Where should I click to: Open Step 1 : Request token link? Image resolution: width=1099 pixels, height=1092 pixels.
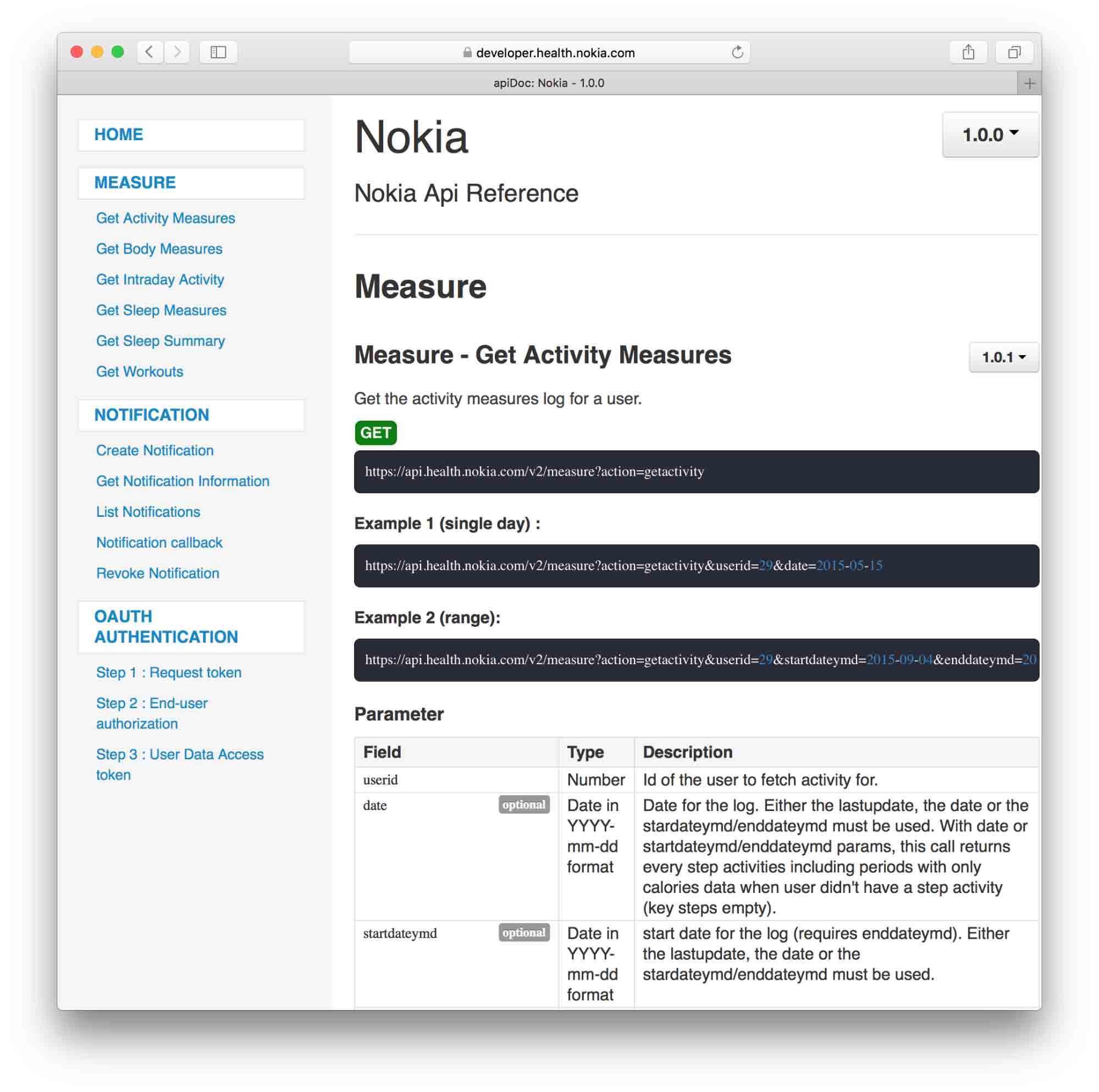pyautogui.click(x=169, y=672)
